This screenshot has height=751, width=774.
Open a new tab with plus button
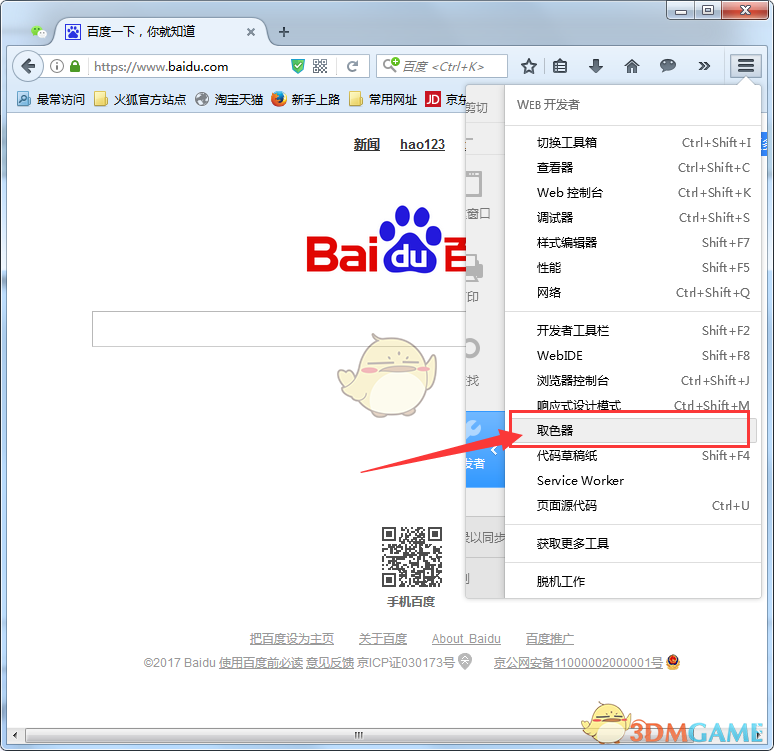(x=284, y=32)
